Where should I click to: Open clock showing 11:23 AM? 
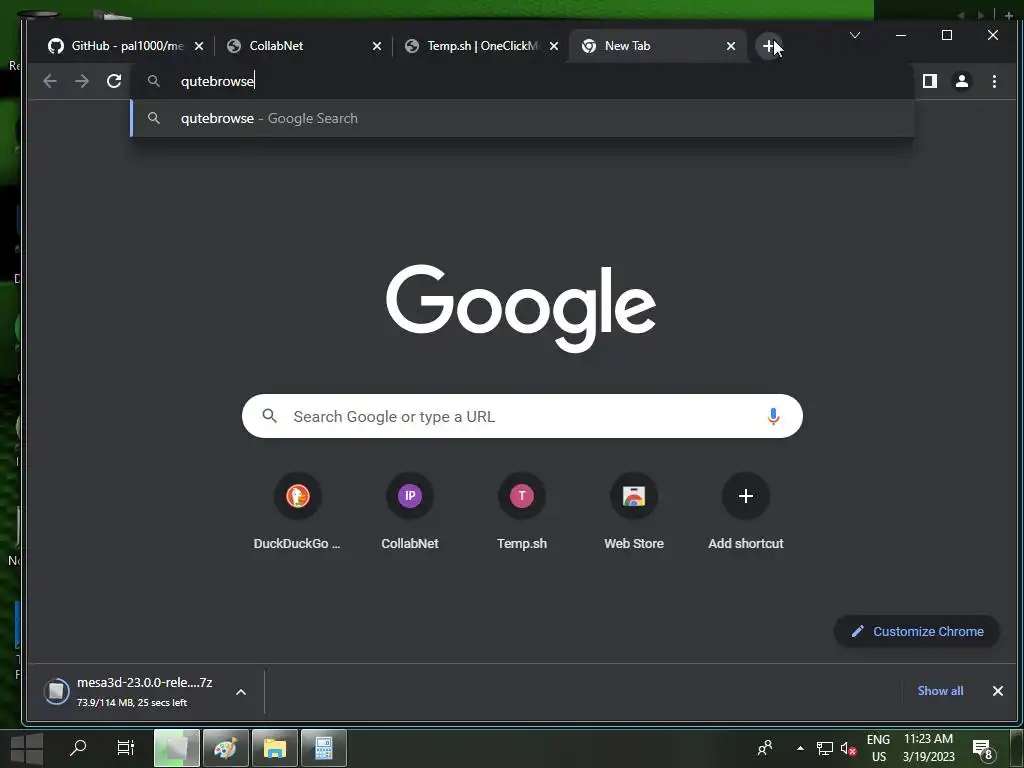pyautogui.click(x=929, y=748)
